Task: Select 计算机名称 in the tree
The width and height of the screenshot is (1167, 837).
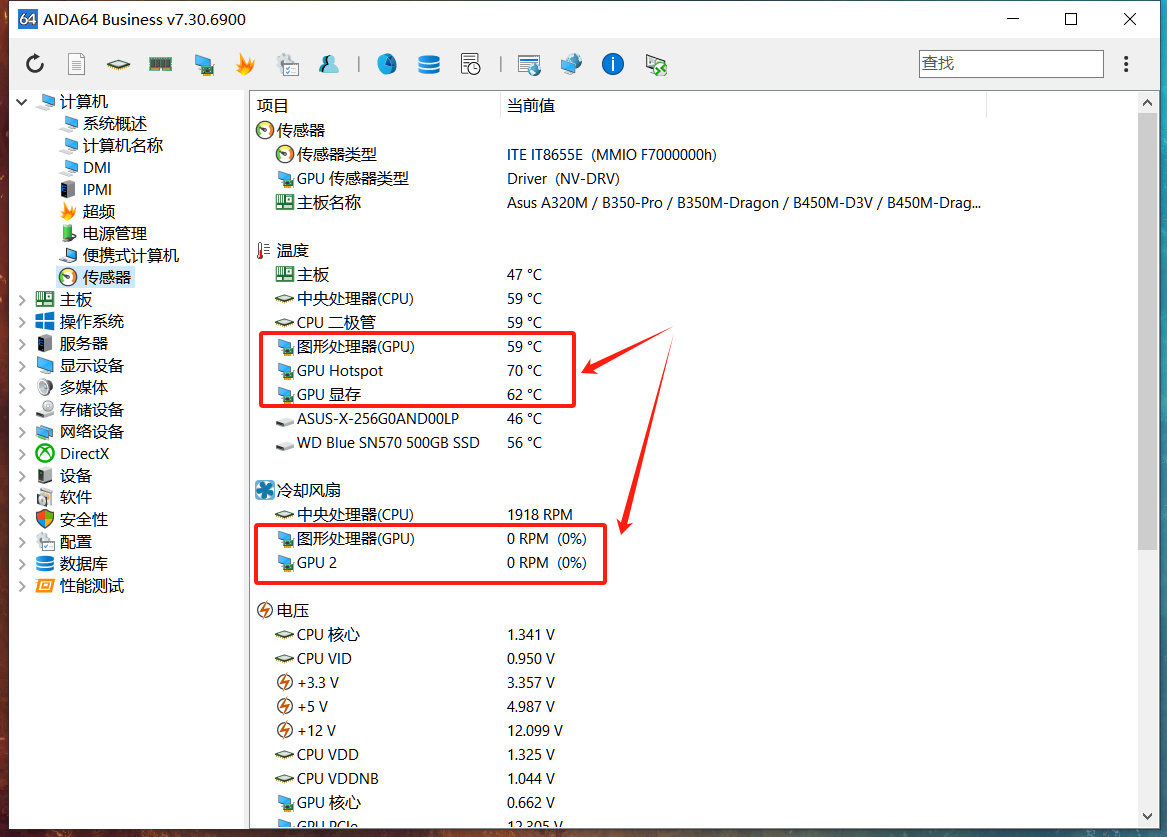Action: pos(123,146)
